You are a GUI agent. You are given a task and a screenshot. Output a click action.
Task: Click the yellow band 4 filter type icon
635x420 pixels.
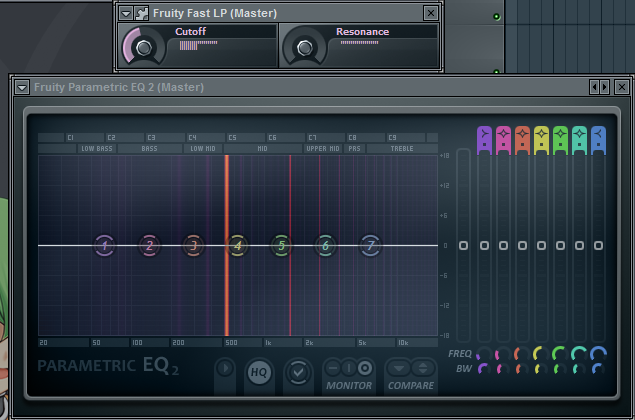point(541,139)
